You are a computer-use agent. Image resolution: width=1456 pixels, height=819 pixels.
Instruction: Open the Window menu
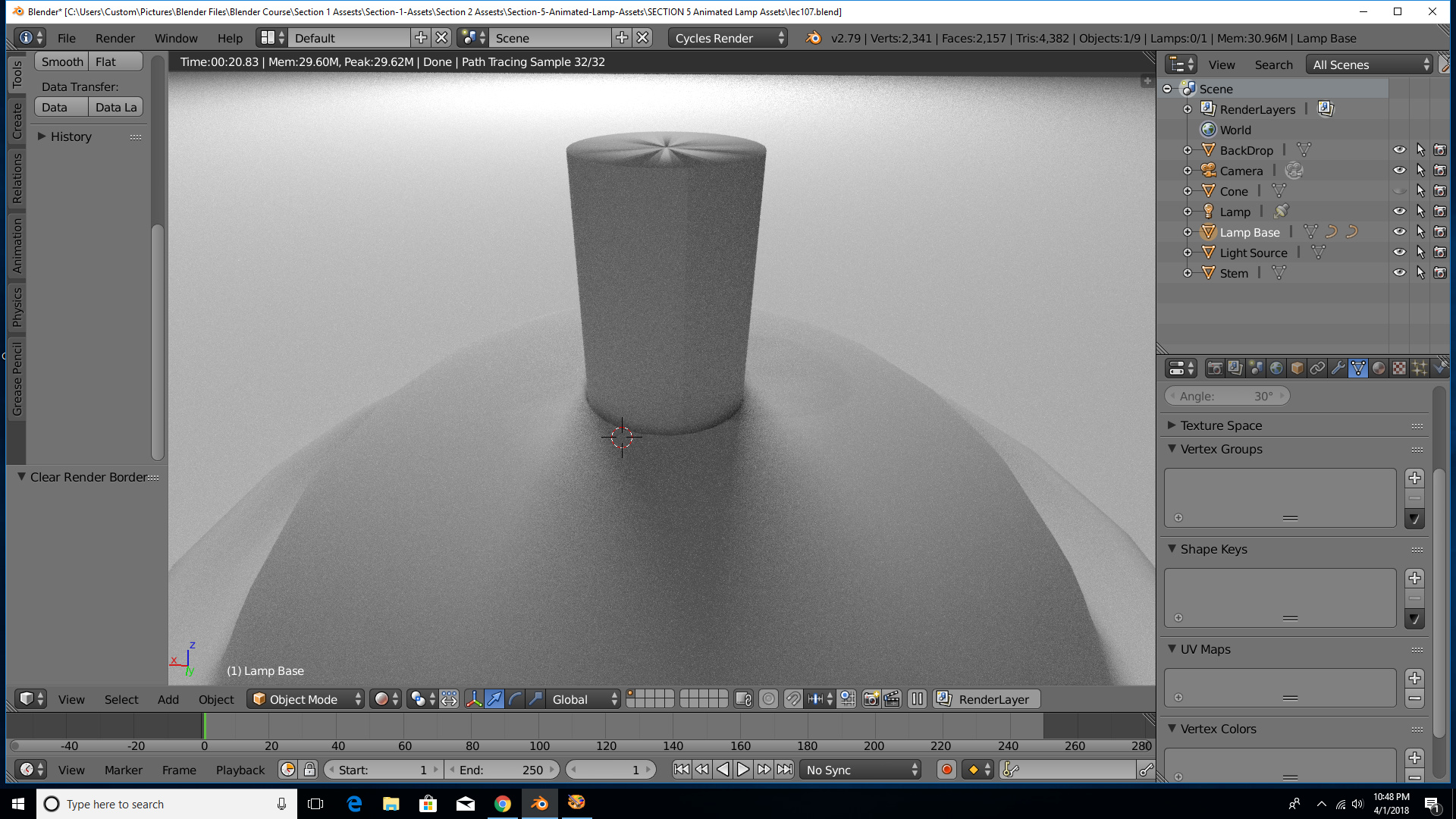pos(176,38)
